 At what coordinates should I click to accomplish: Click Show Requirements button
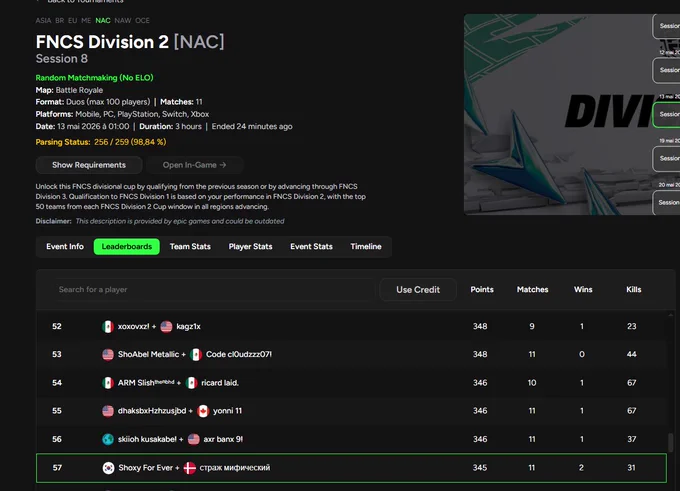tap(89, 165)
